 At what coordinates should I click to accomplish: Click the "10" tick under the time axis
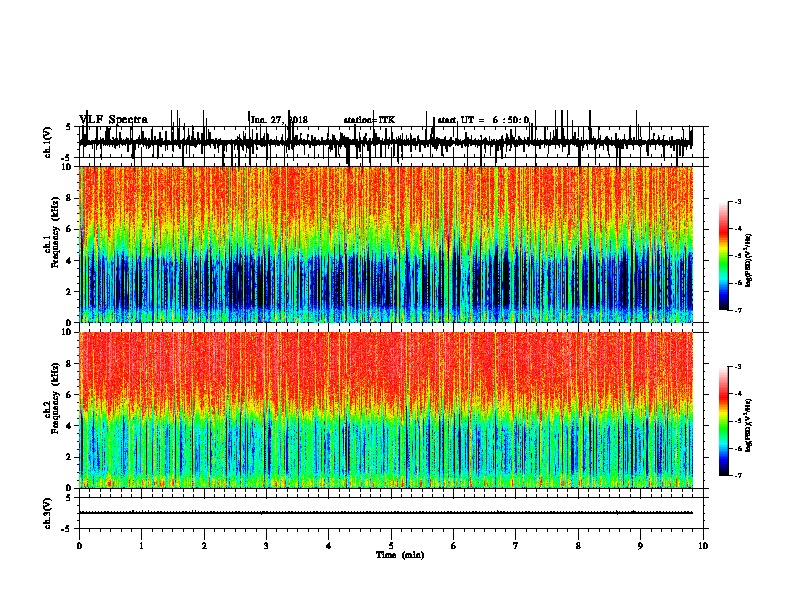(x=703, y=546)
